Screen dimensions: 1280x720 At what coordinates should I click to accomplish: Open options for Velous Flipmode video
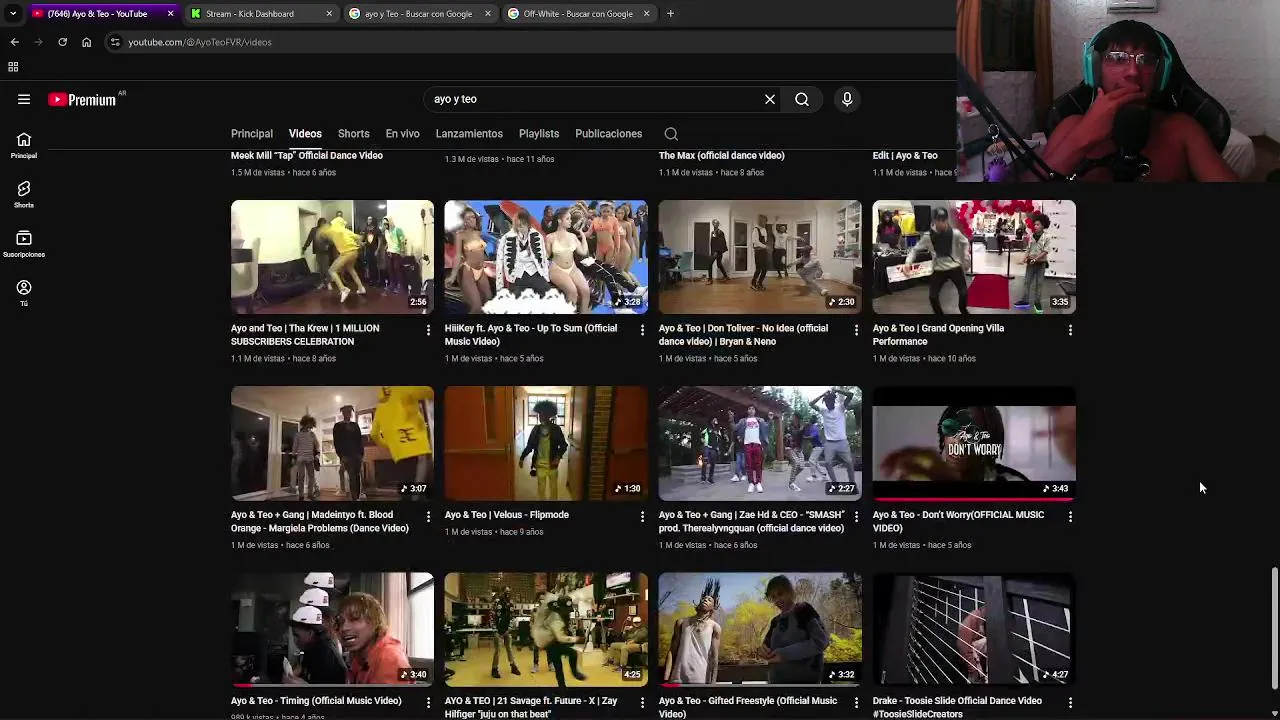click(x=642, y=517)
